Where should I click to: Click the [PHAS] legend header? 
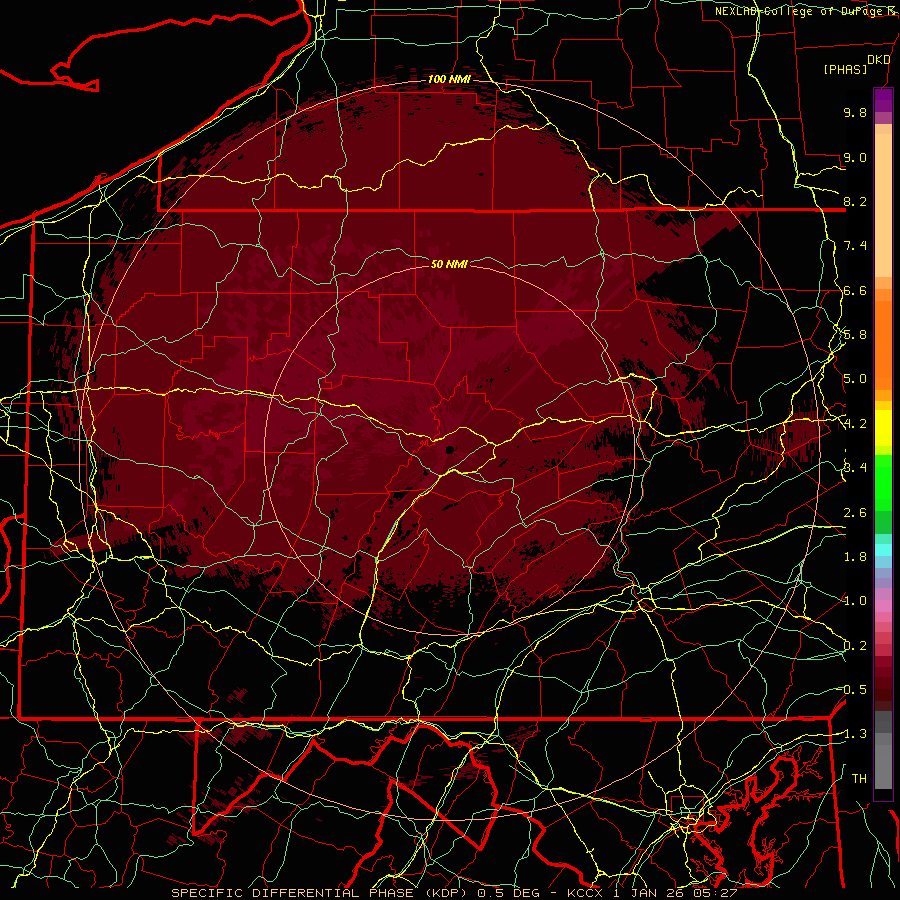coord(845,69)
